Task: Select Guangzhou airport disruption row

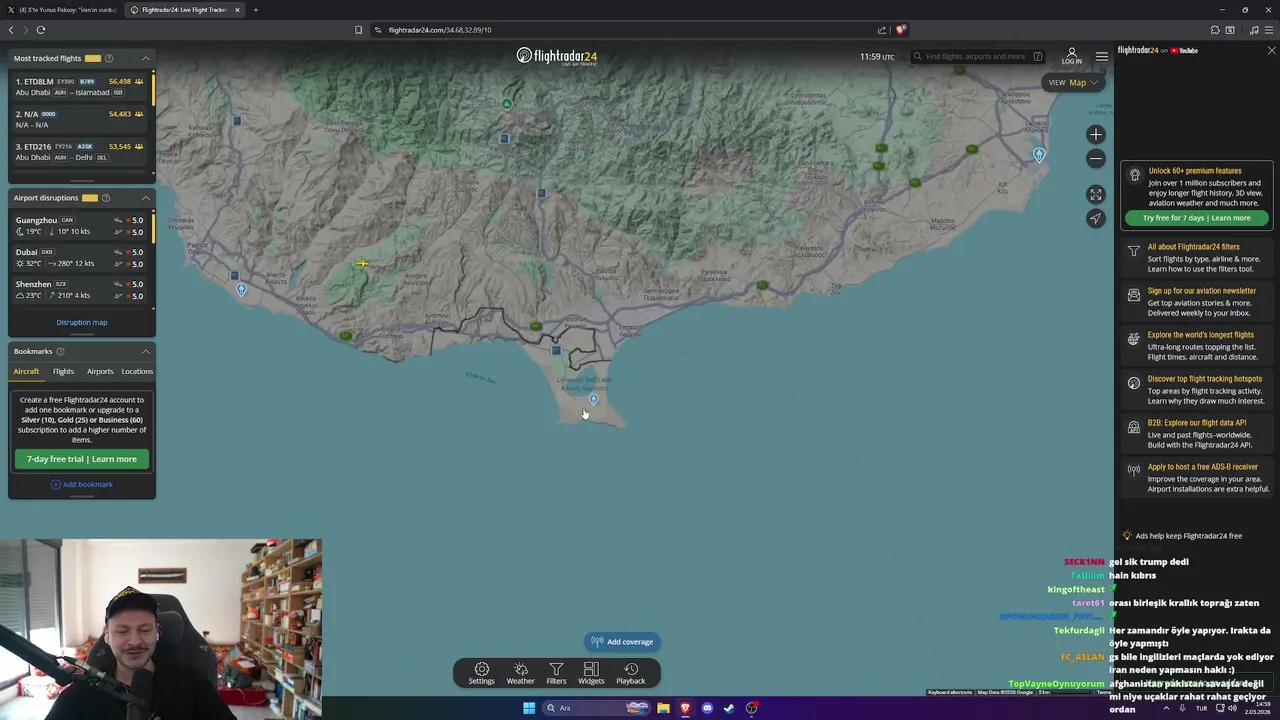Action: point(79,225)
